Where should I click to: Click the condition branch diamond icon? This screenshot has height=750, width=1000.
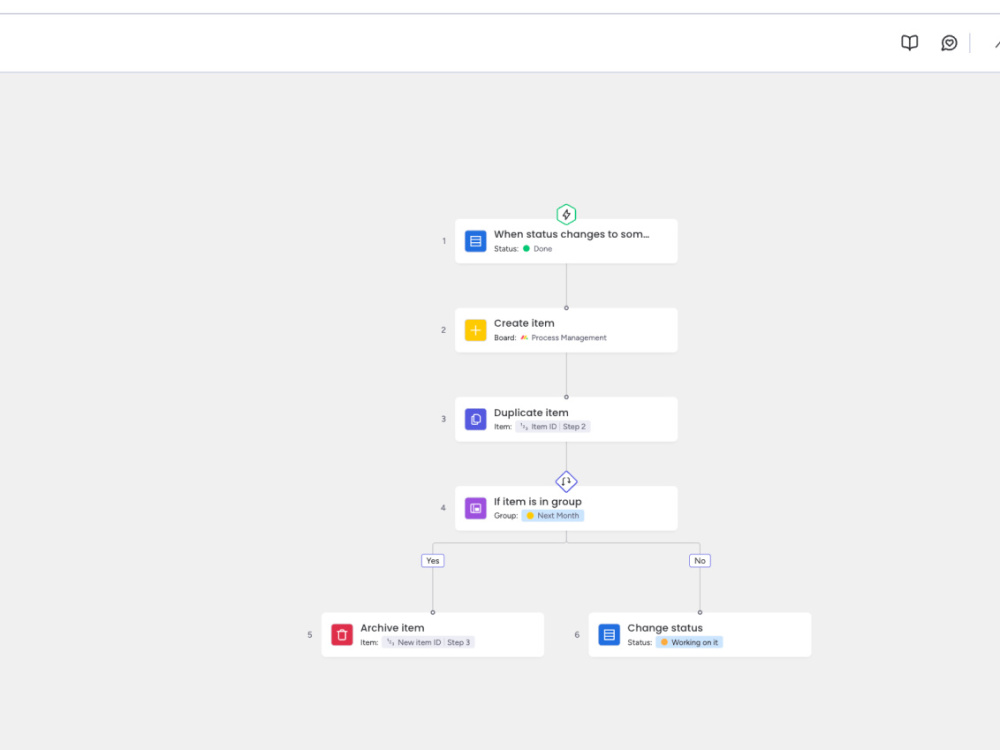(566, 482)
